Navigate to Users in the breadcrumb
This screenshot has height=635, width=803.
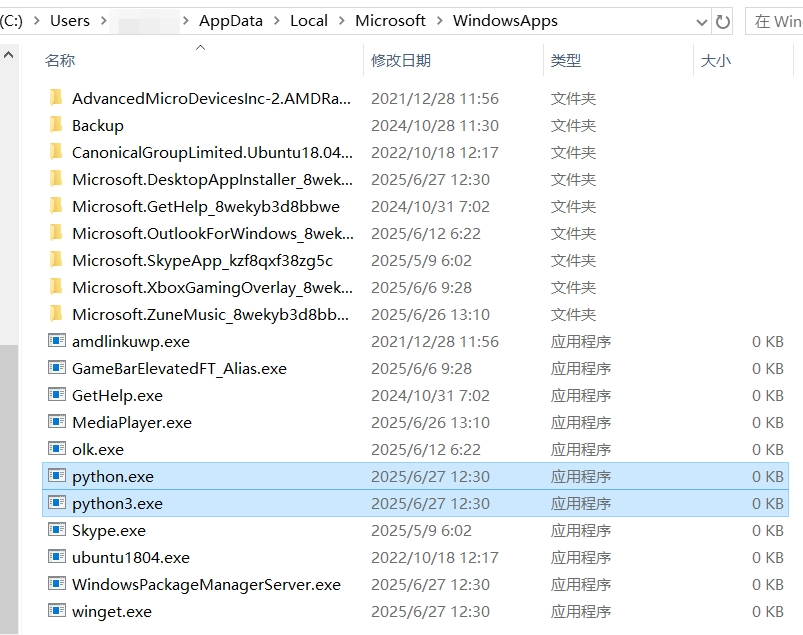70,21
